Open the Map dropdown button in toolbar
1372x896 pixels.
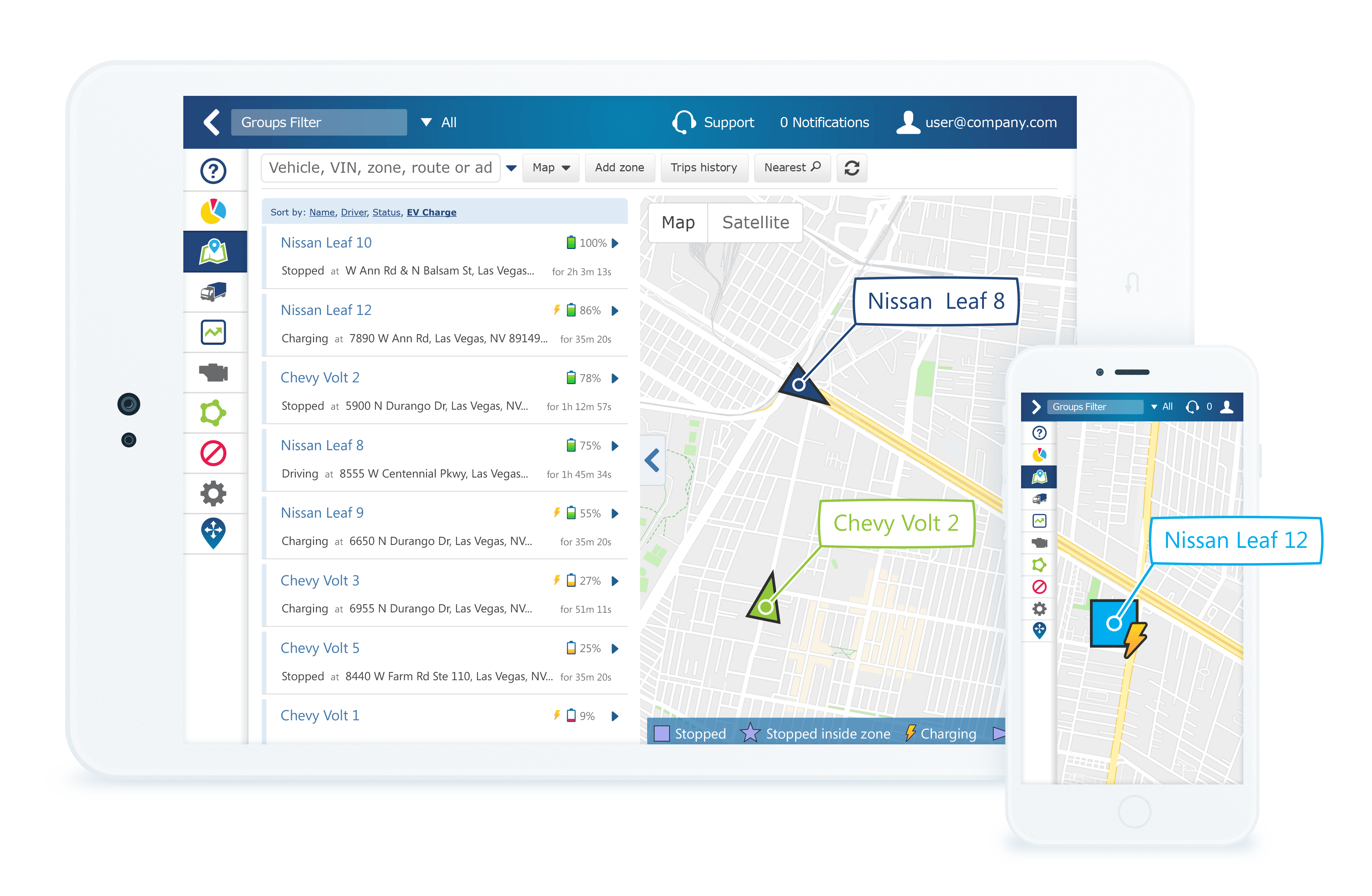tap(551, 168)
